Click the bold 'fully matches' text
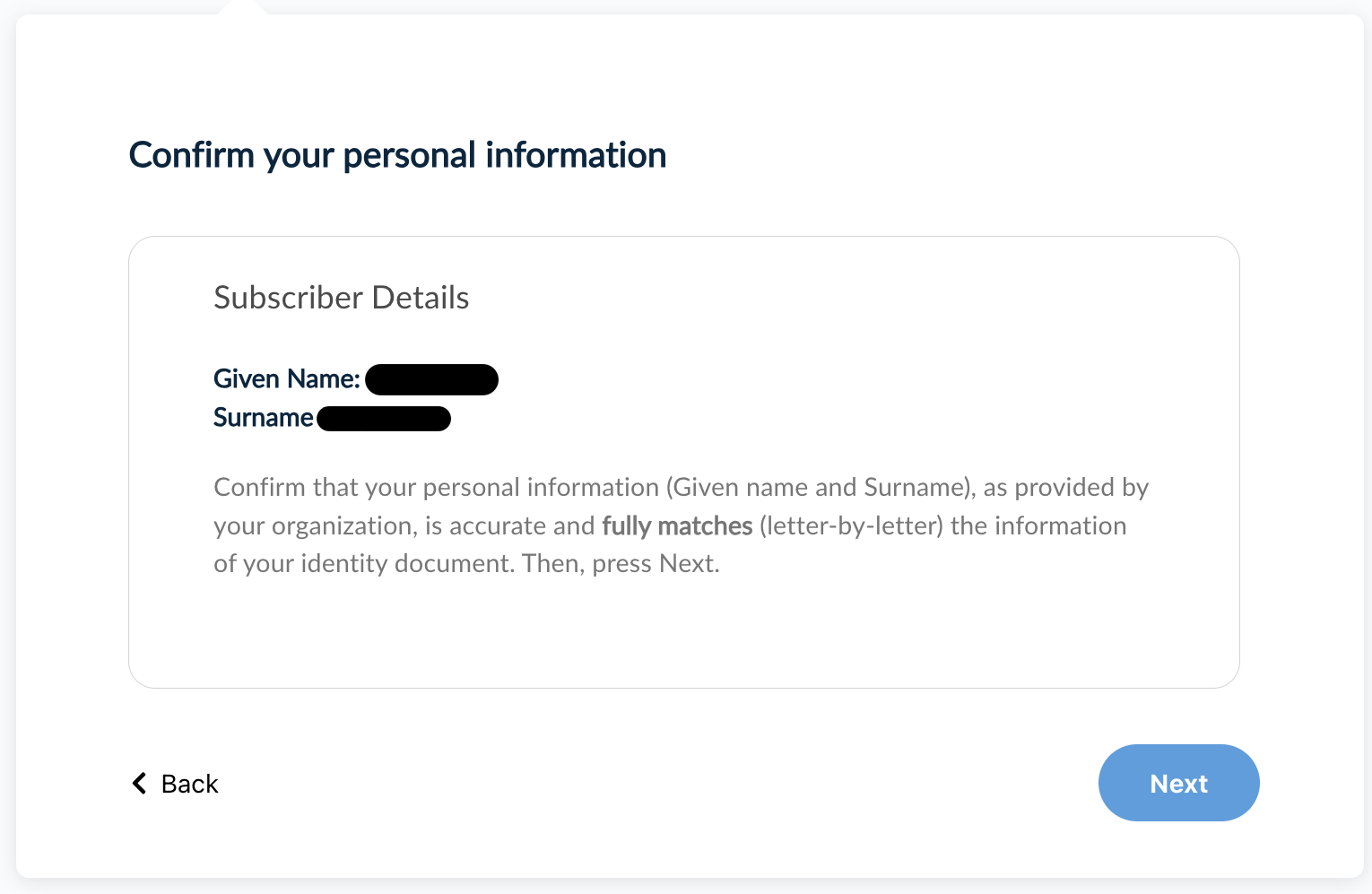The height and width of the screenshot is (894, 1372). pyautogui.click(x=677, y=526)
